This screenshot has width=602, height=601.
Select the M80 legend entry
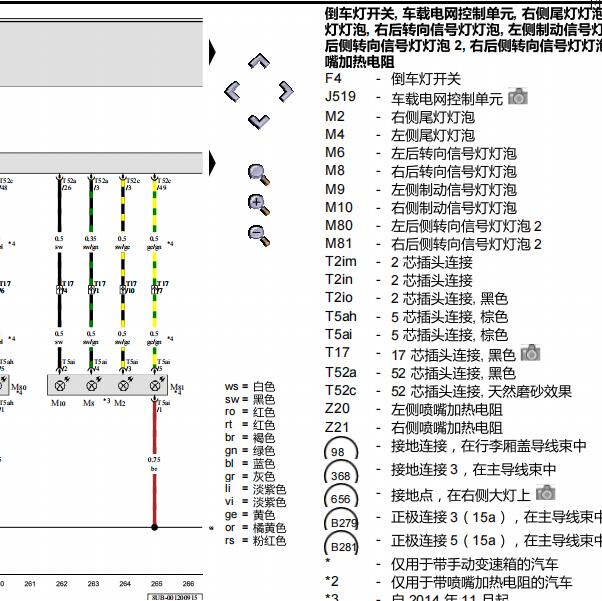point(433,225)
